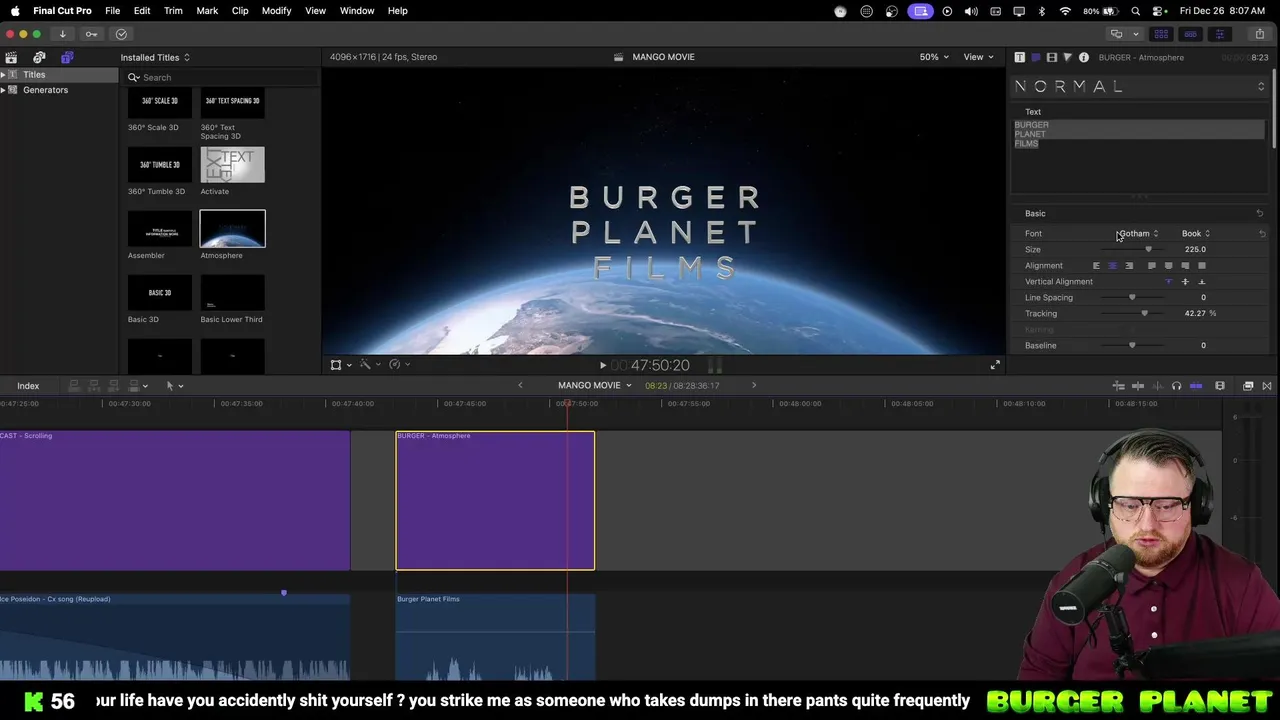Screen dimensions: 1280x720
Task: Click the Import Media arrow button
Action: coord(62,34)
